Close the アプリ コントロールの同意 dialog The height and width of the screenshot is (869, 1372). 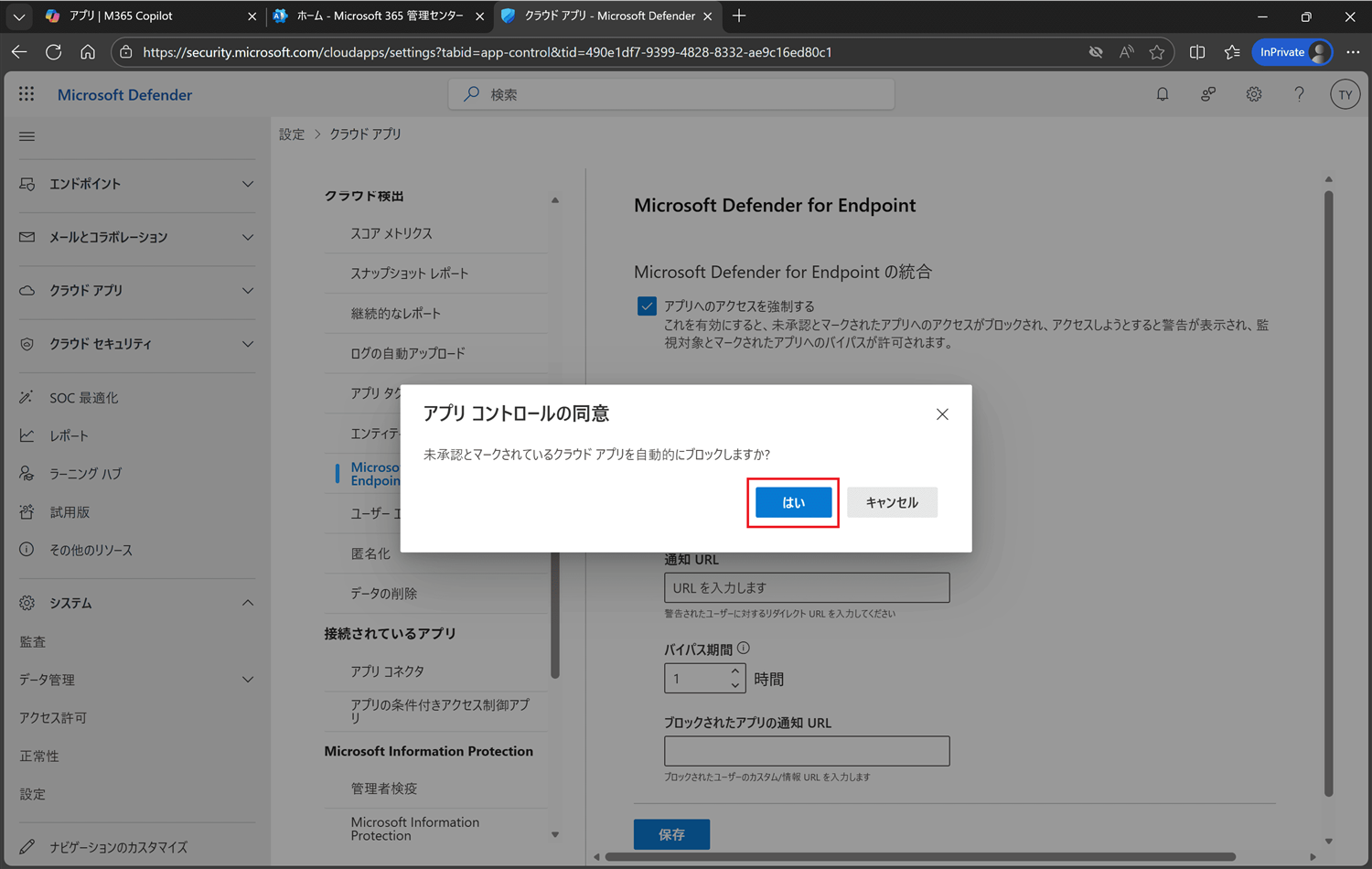click(942, 414)
